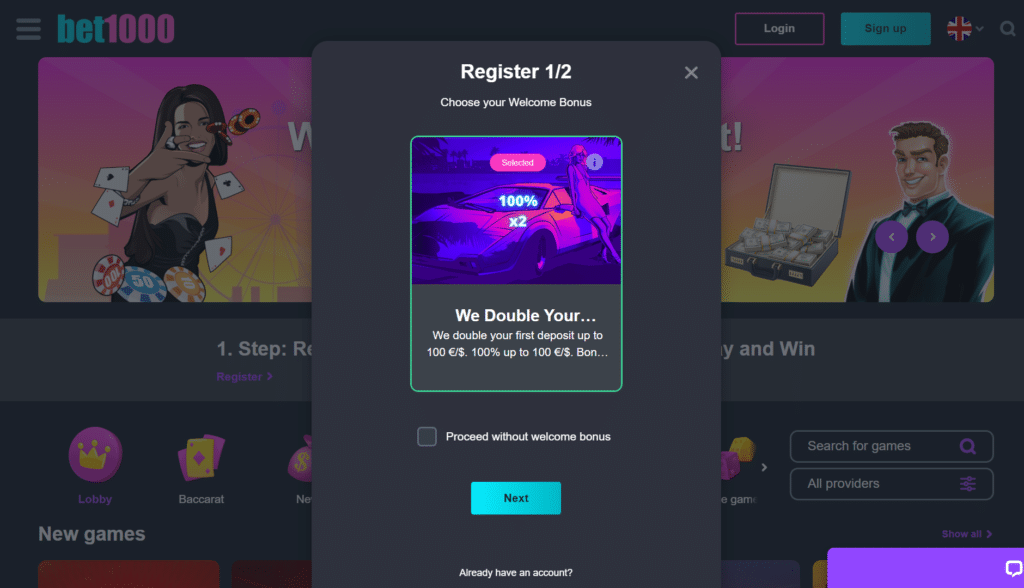
Task: Go to previous banner slide
Action: pos(891,237)
